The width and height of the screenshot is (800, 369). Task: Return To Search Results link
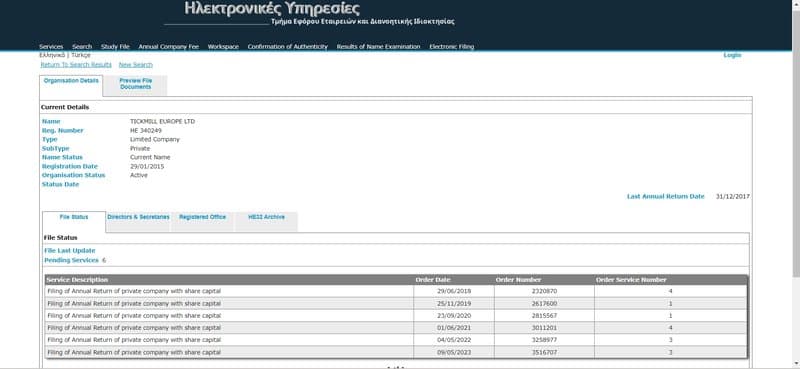[76, 65]
